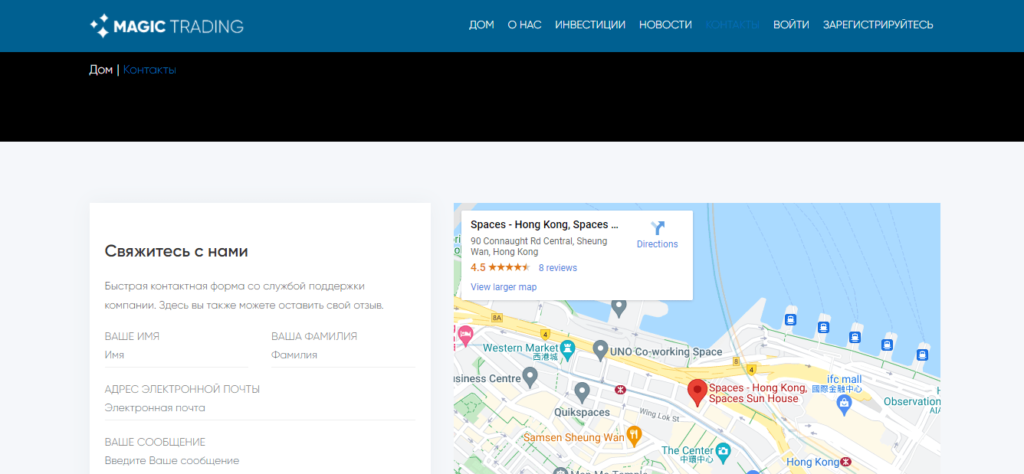The image size is (1024, 474).
Task: Click the Quikspaces map pin
Action: click(582, 392)
